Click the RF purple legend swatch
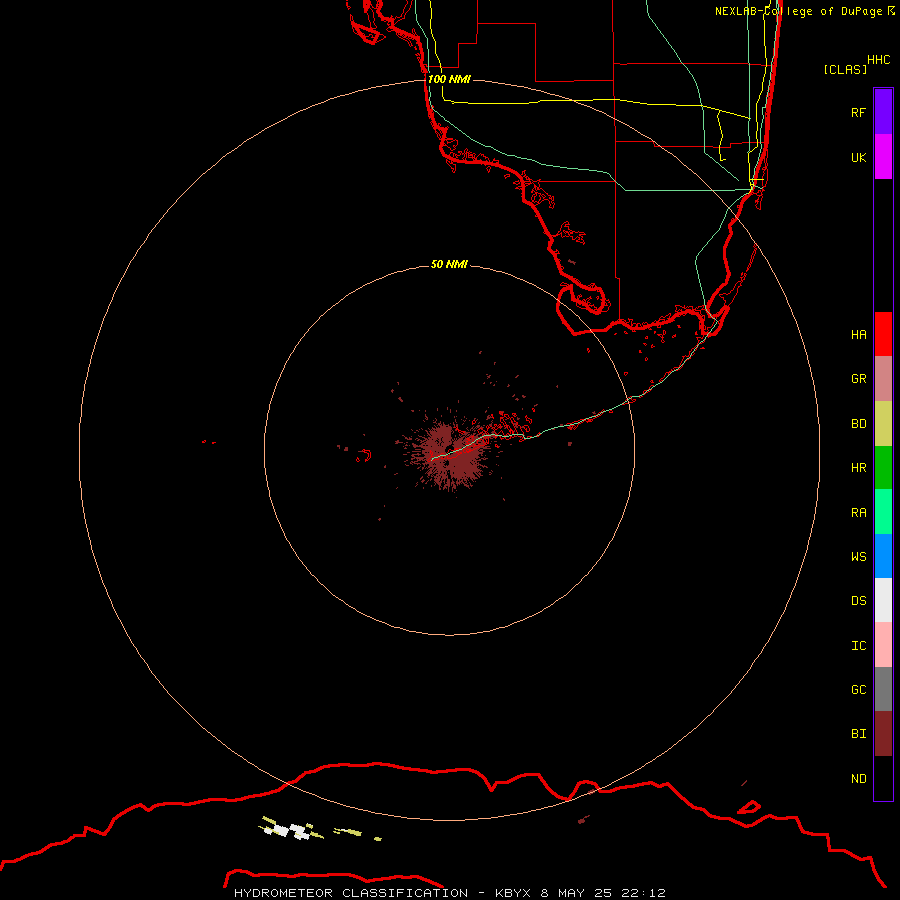The image size is (900, 900). [883, 112]
